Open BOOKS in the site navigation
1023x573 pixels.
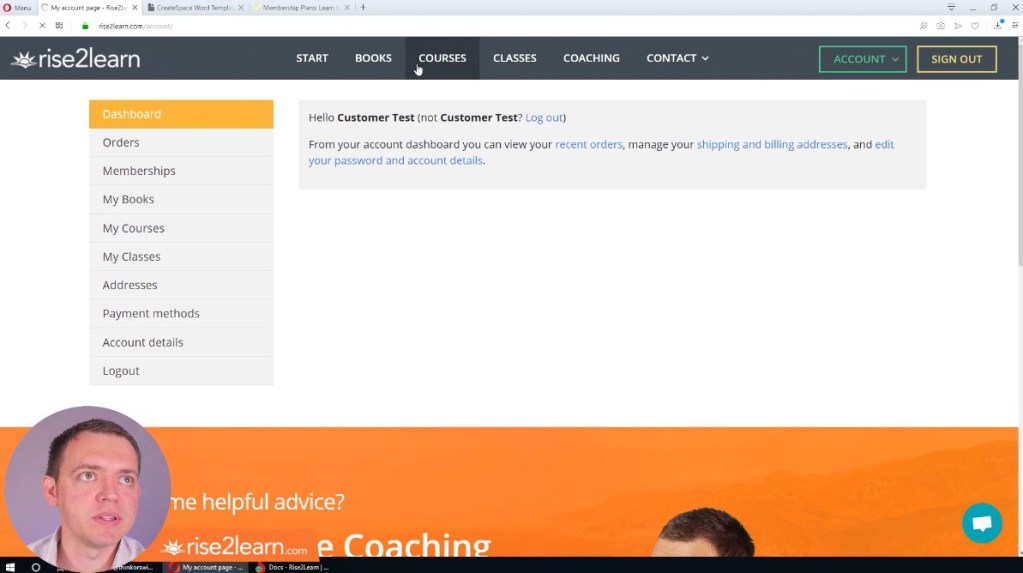click(373, 58)
